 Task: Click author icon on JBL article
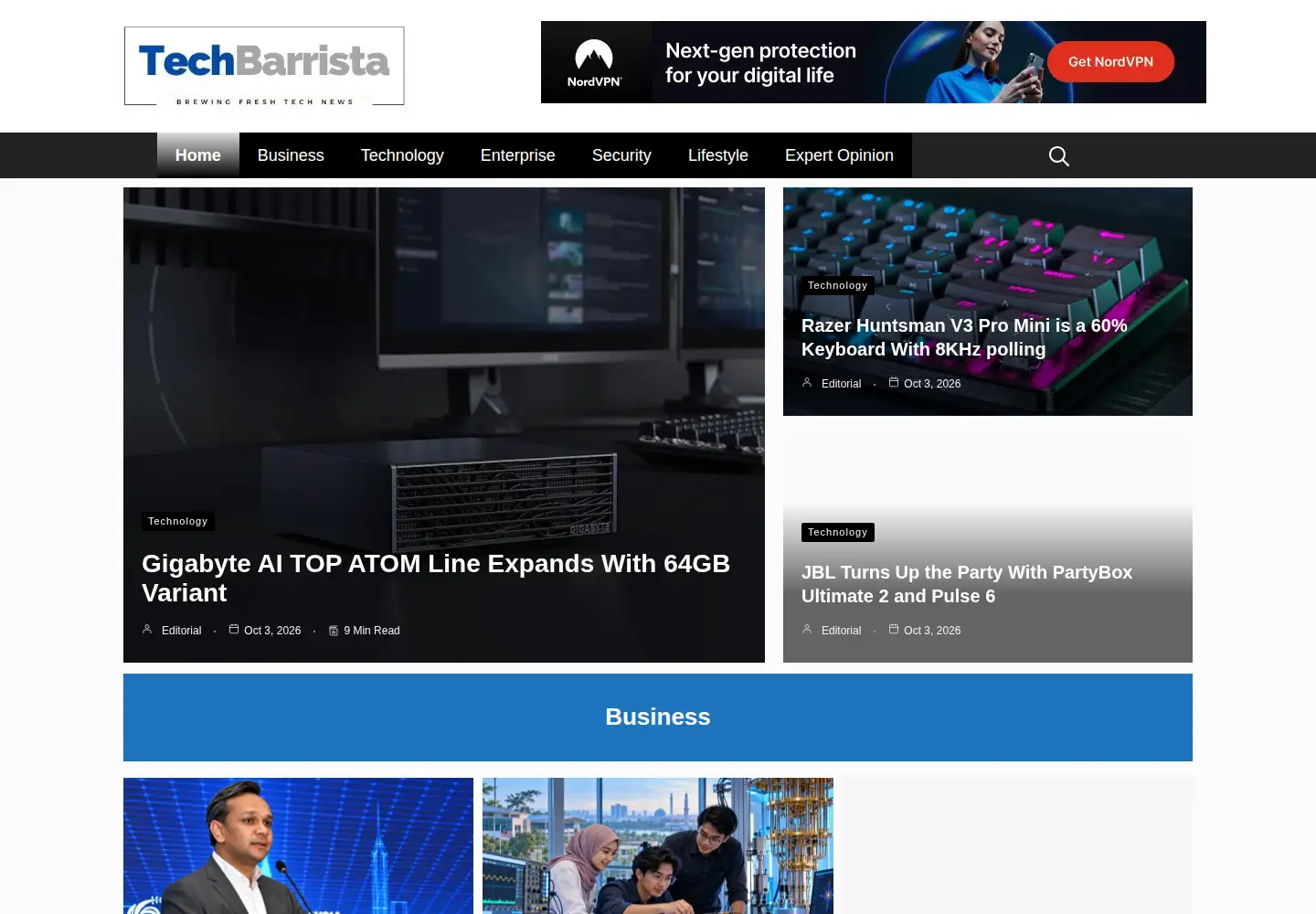click(x=807, y=630)
